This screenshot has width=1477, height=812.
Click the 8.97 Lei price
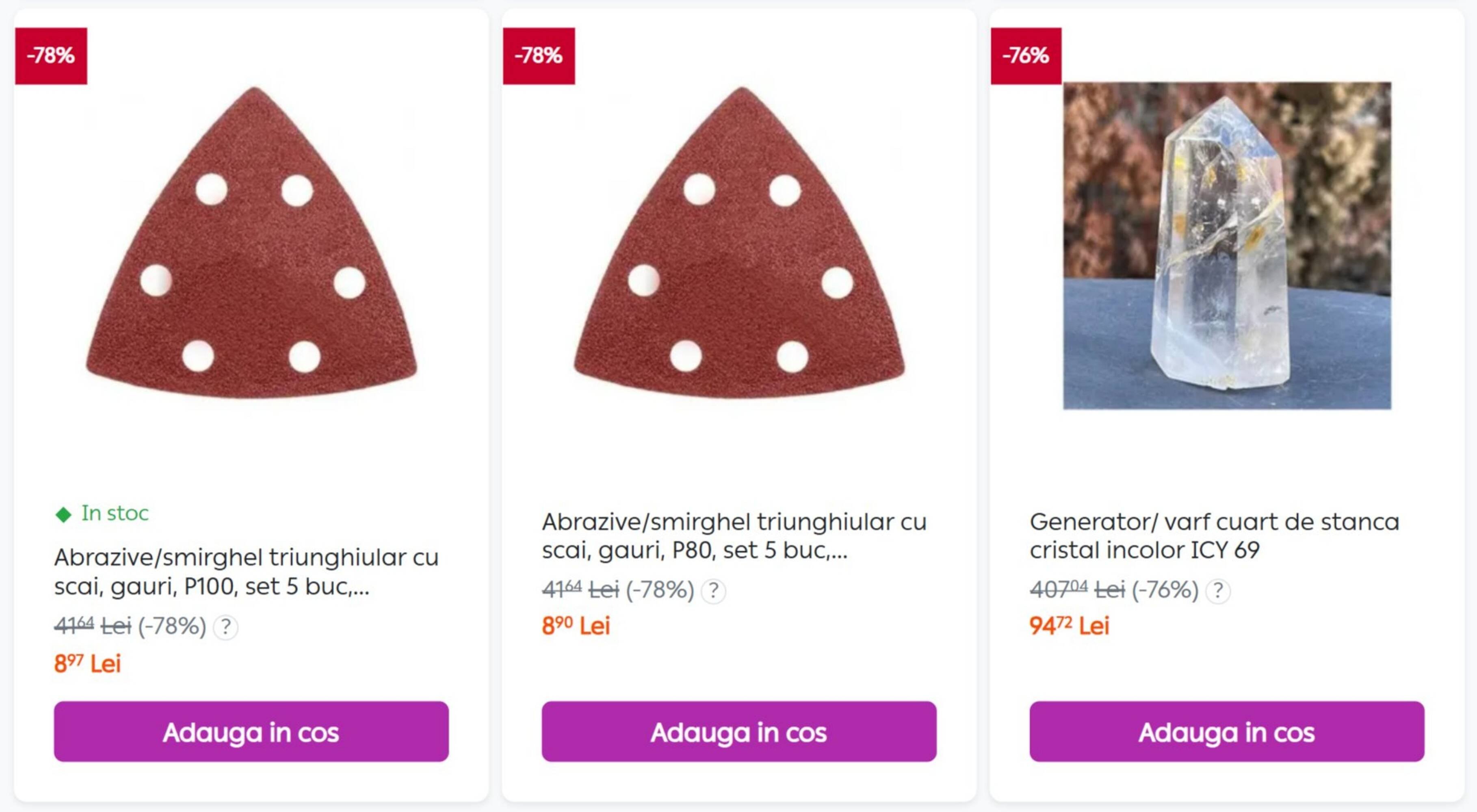(x=87, y=663)
